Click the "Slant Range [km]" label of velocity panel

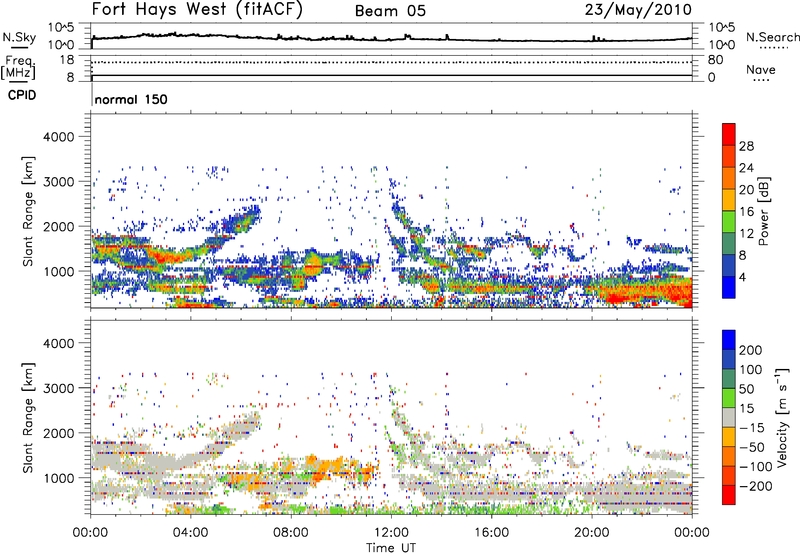click(x=28, y=418)
